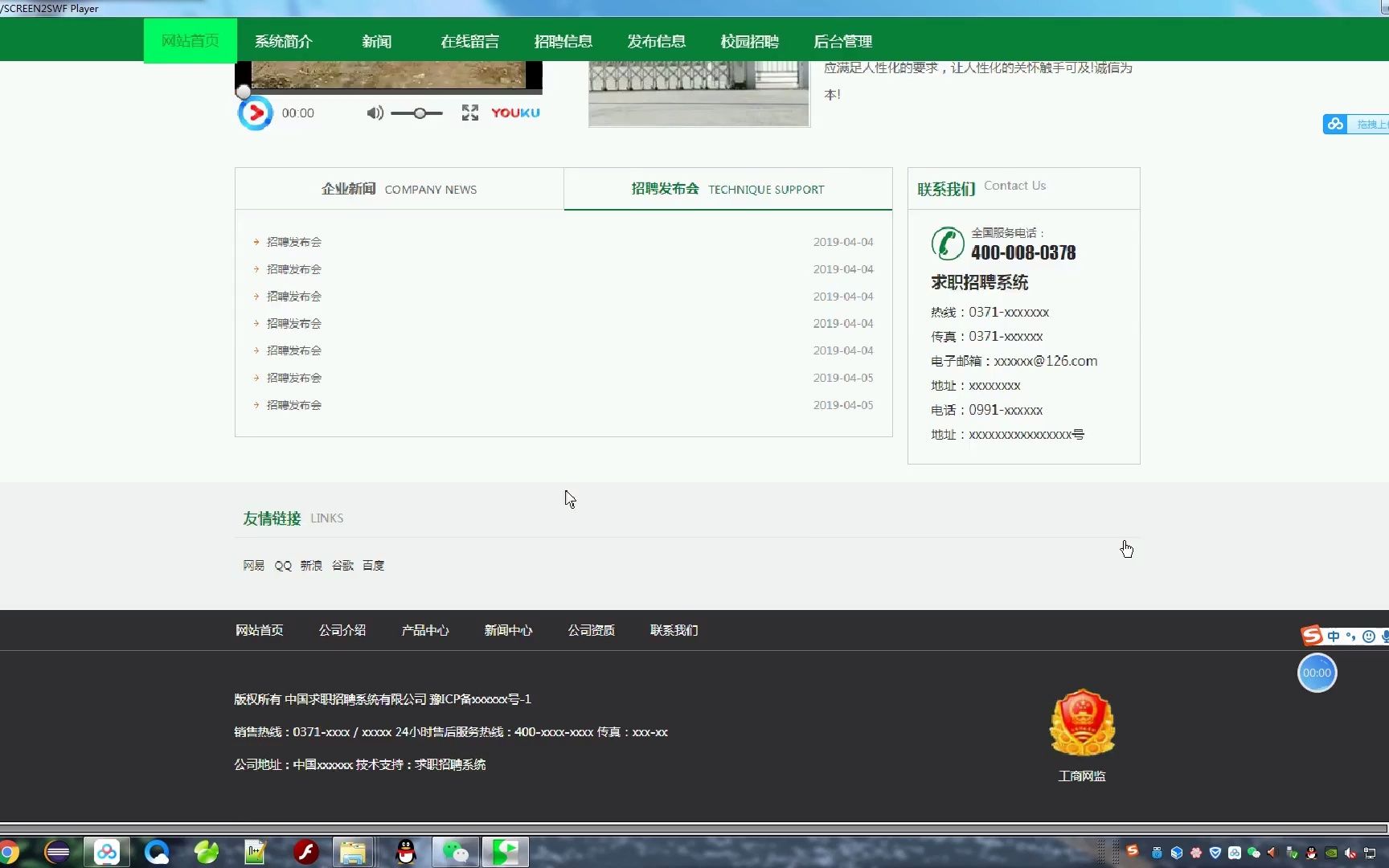Open the first 招聘发布会 article dated 2019-04-04

click(x=294, y=241)
